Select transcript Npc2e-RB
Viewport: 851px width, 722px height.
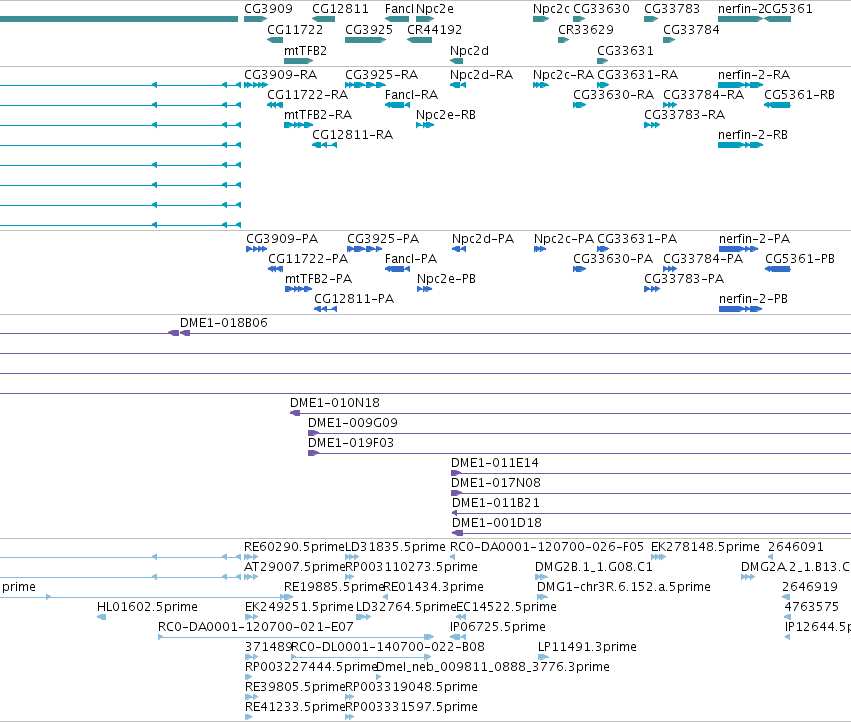[x=425, y=125]
